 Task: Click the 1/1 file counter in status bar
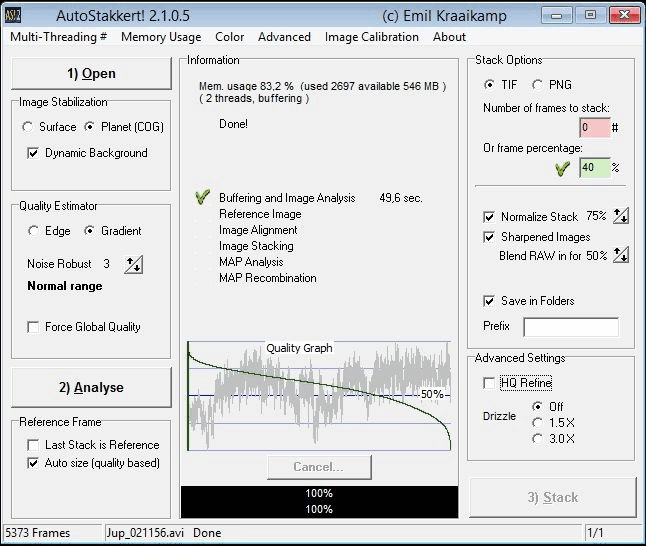[x=595, y=533]
